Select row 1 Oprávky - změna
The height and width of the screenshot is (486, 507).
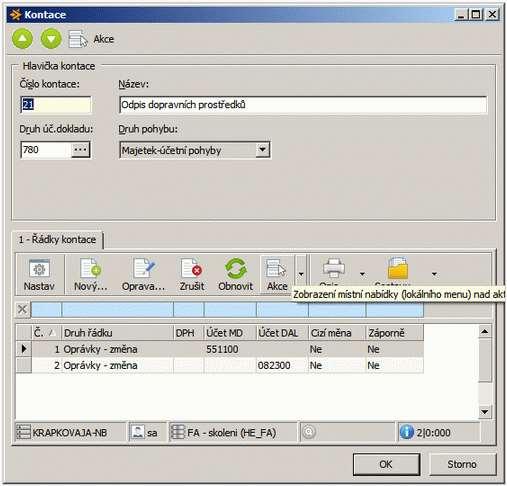[x=220, y=349]
